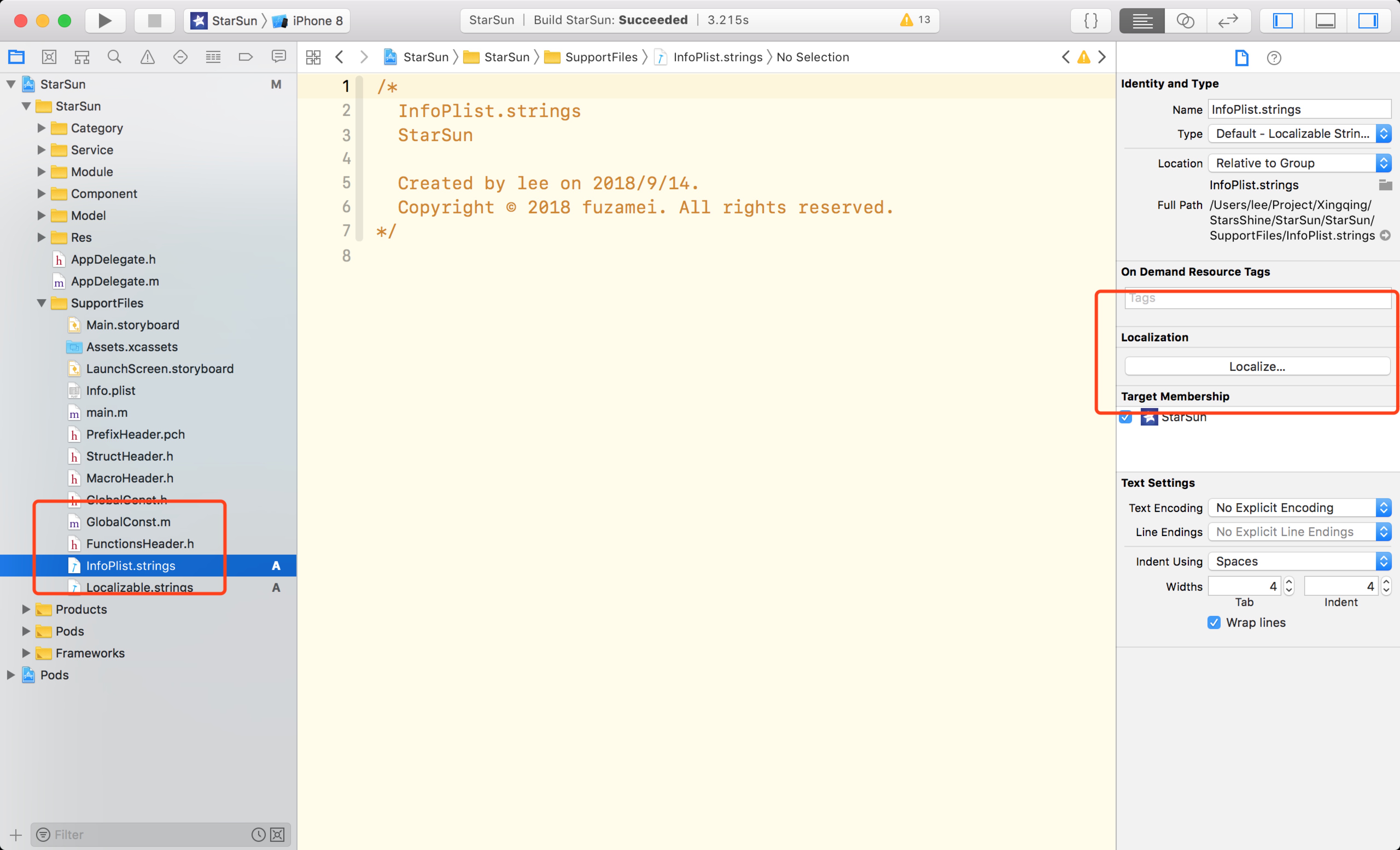Open the Find navigator magnifier icon
The width and height of the screenshot is (1400, 850).
coord(114,57)
